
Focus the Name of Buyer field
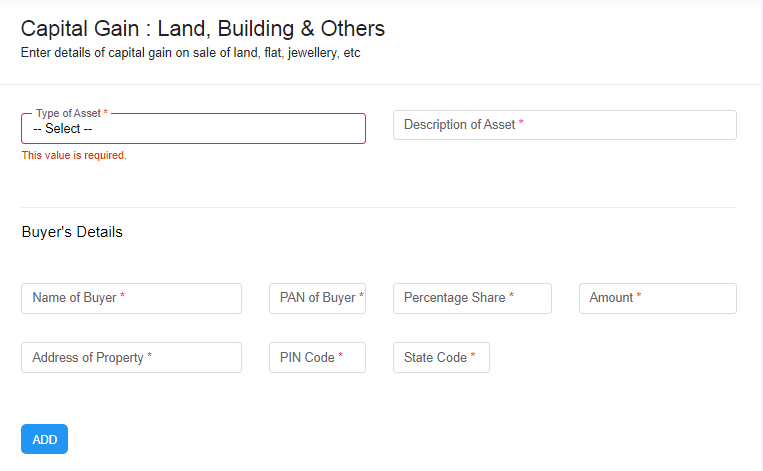tap(131, 298)
